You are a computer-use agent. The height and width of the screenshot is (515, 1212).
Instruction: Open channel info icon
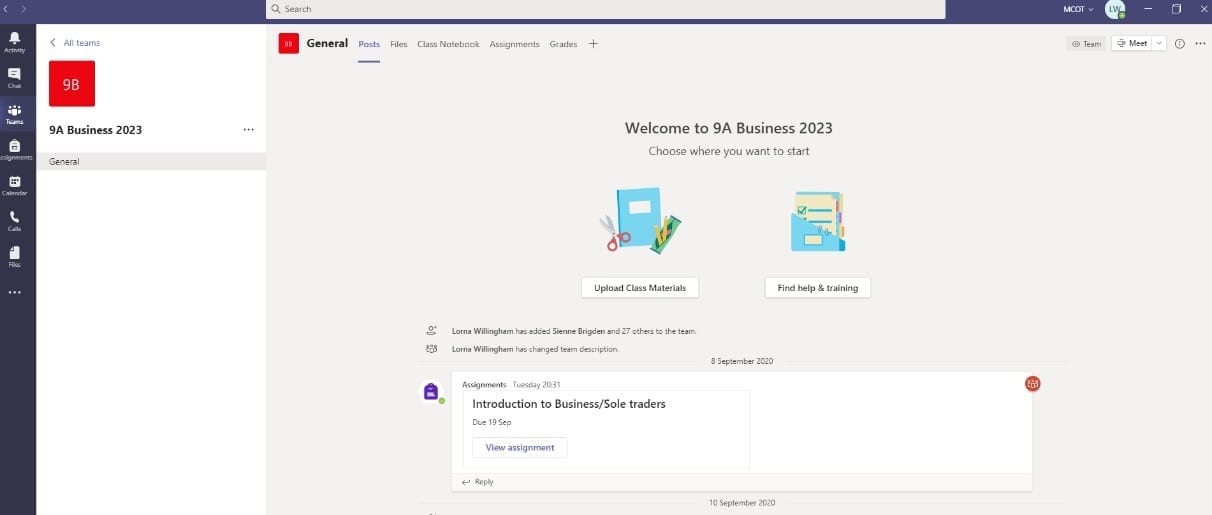[x=1180, y=44]
